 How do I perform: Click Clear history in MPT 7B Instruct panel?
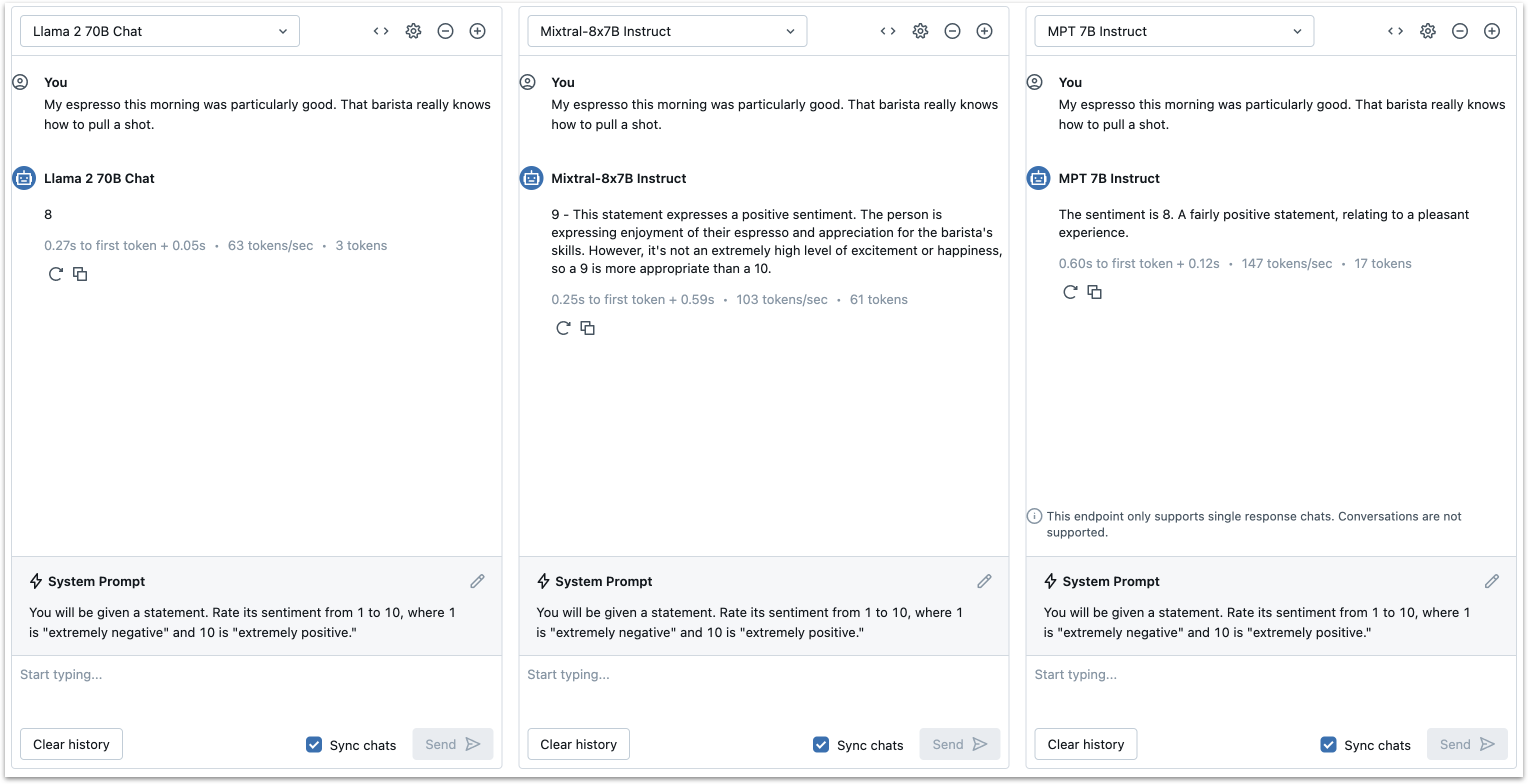click(x=1085, y=744)
